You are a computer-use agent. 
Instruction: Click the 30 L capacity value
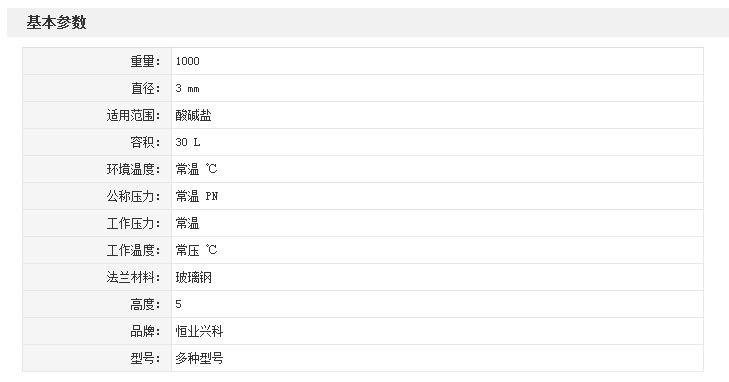[x=188, y=142]
